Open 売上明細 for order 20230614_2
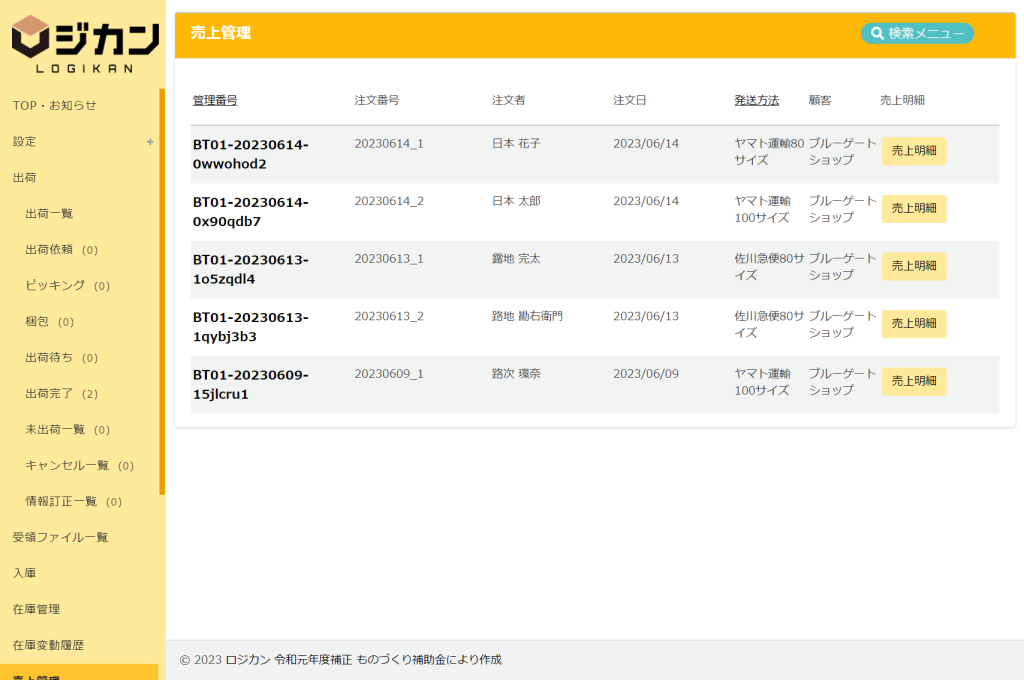The image size is (1024, 680). tap(913, 208)
